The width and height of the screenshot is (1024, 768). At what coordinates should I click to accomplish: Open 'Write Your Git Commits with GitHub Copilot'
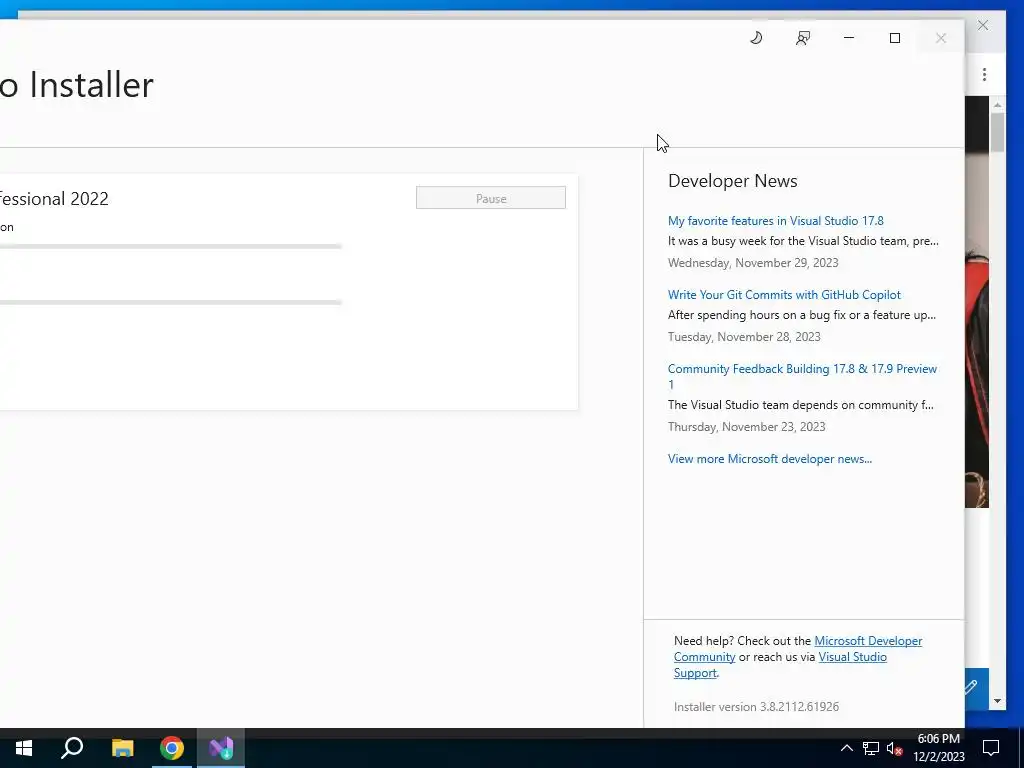(x=784, y=295)
